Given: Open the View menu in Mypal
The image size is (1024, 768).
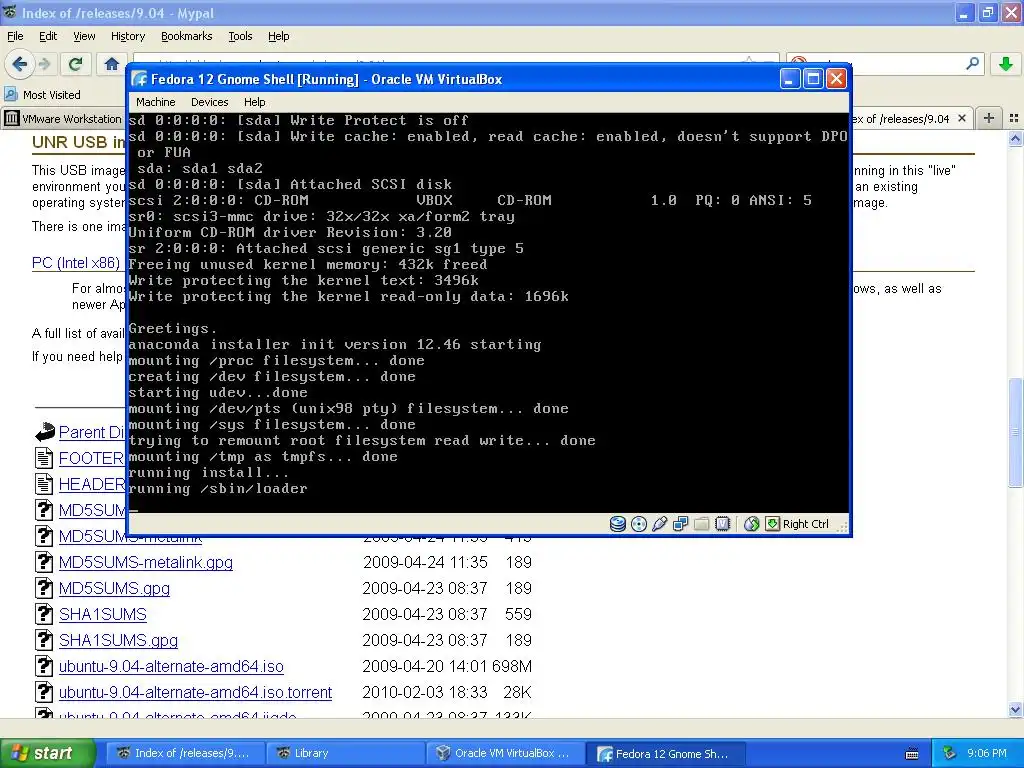Looking at the screenshot, I should 84,36.
